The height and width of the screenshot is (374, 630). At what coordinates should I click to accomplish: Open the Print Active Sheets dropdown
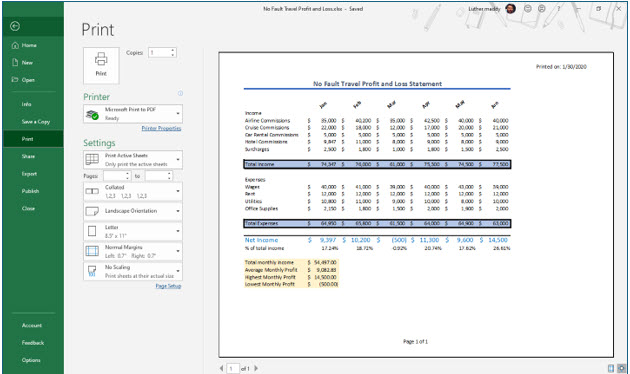(x=133, y=159)
